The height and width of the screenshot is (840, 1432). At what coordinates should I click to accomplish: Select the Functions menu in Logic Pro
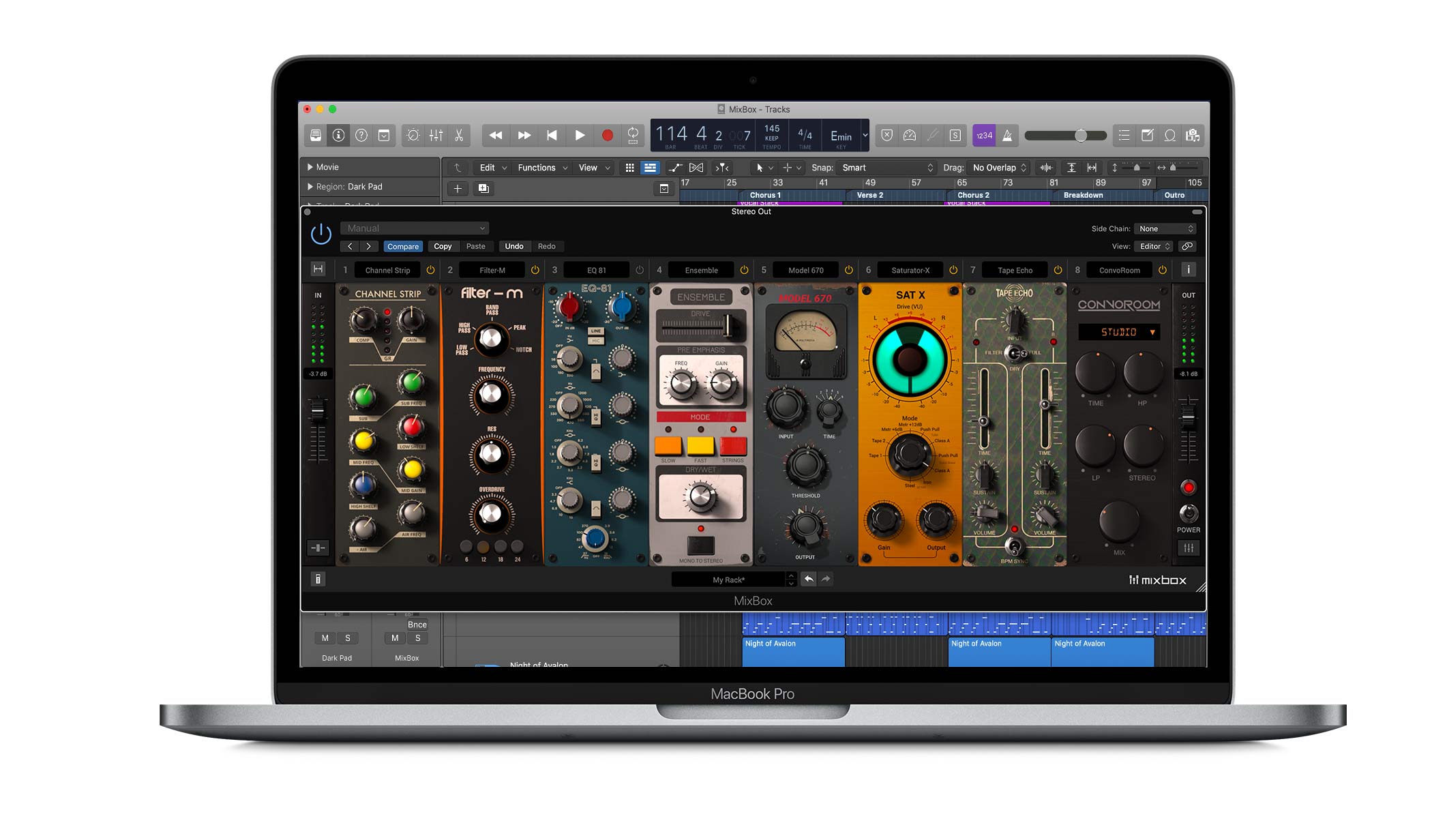pyautogui.click(x=537, y=167)
